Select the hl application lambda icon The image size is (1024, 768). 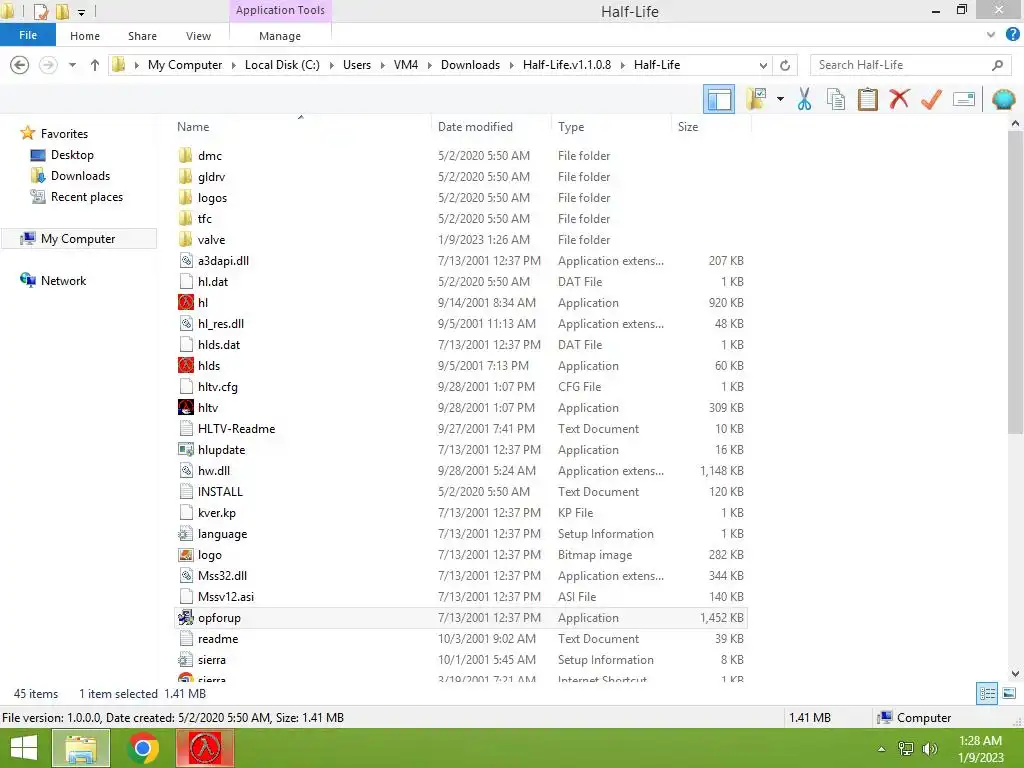(x=185, y=302)
